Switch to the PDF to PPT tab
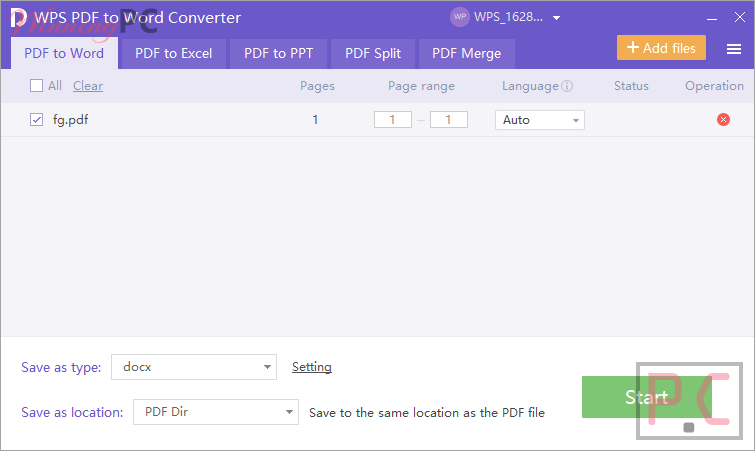 pos(278,53)
